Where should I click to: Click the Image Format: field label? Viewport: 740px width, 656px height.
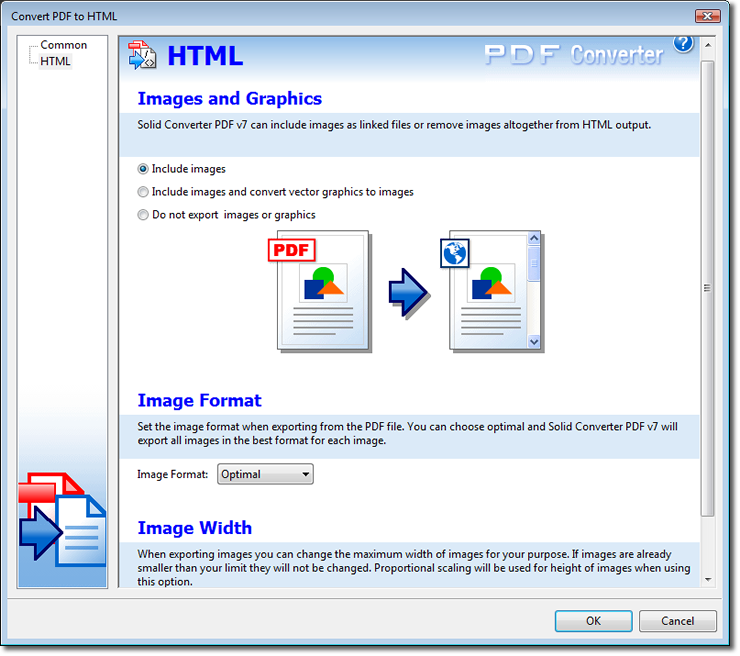pyautogui.click(x=173, y=474)
